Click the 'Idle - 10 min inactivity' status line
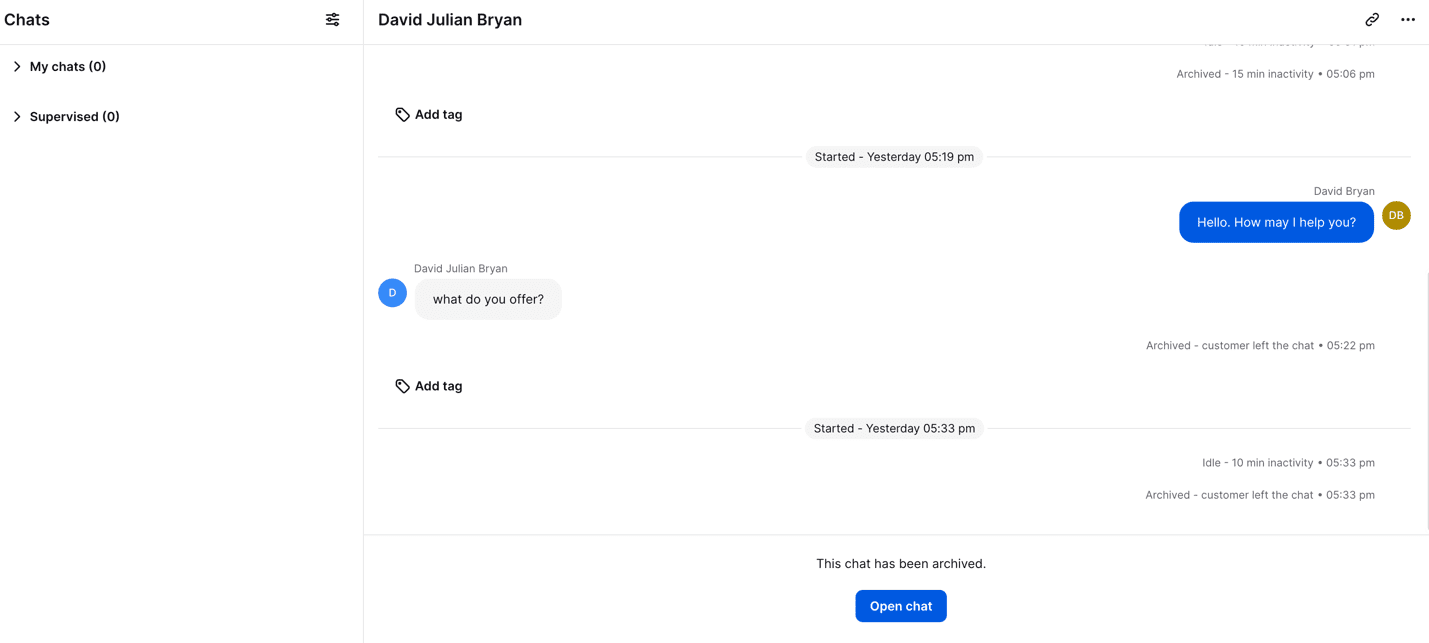1429x643 pixels. coord(1288,462)
